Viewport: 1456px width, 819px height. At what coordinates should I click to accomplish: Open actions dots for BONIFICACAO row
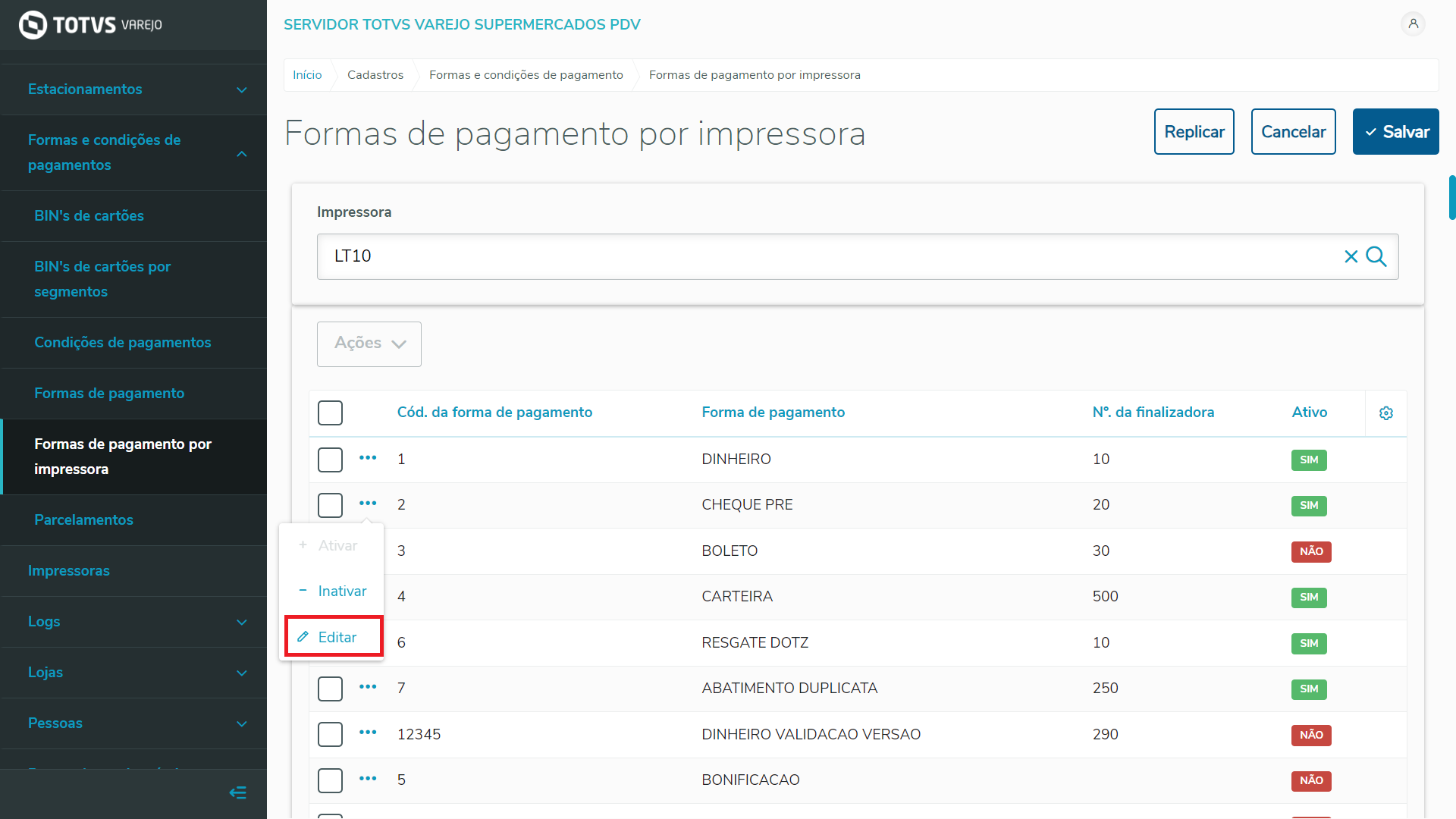[368, 779]
